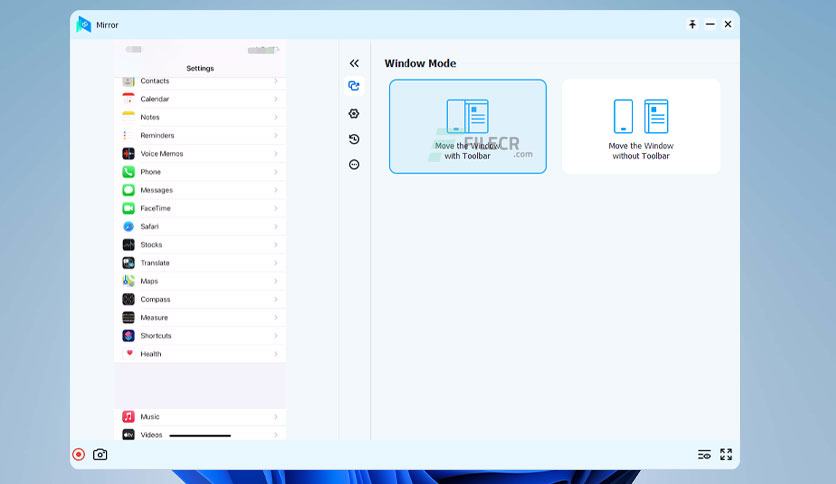Click the Stocks app icon

coord(128,245)
